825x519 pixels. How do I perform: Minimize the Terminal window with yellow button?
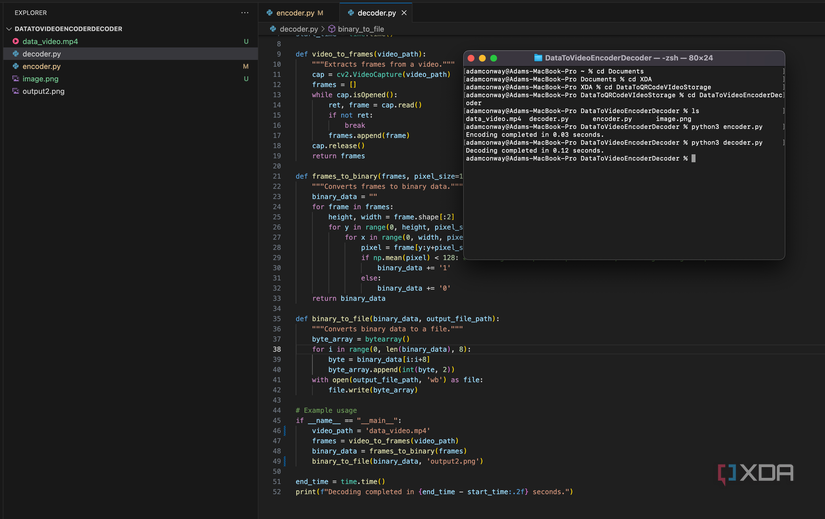click(x=482, y=58)
